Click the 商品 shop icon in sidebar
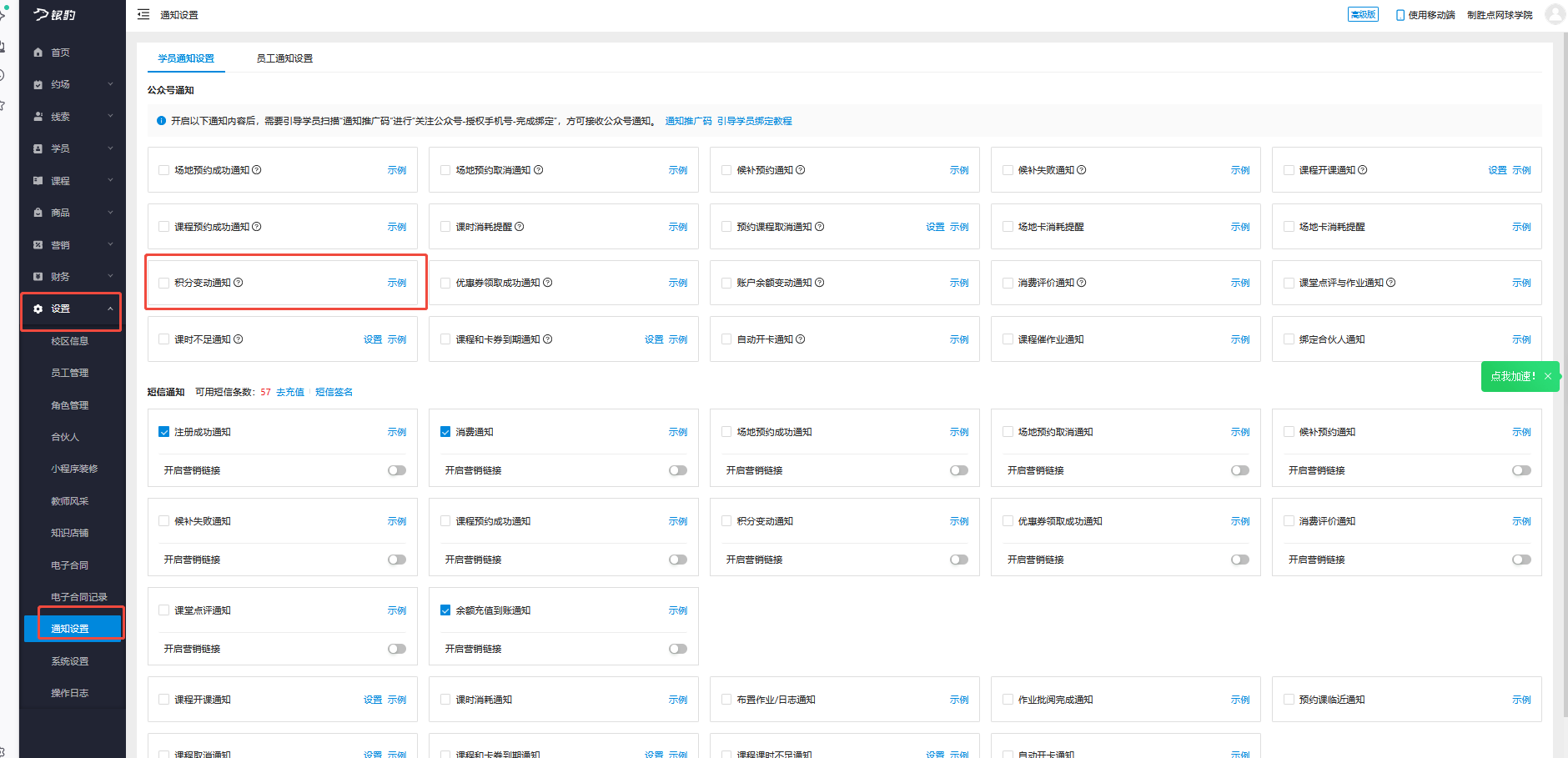This screenshot has height=758, width=1568. pyautogui.click(x=38, y=213)
